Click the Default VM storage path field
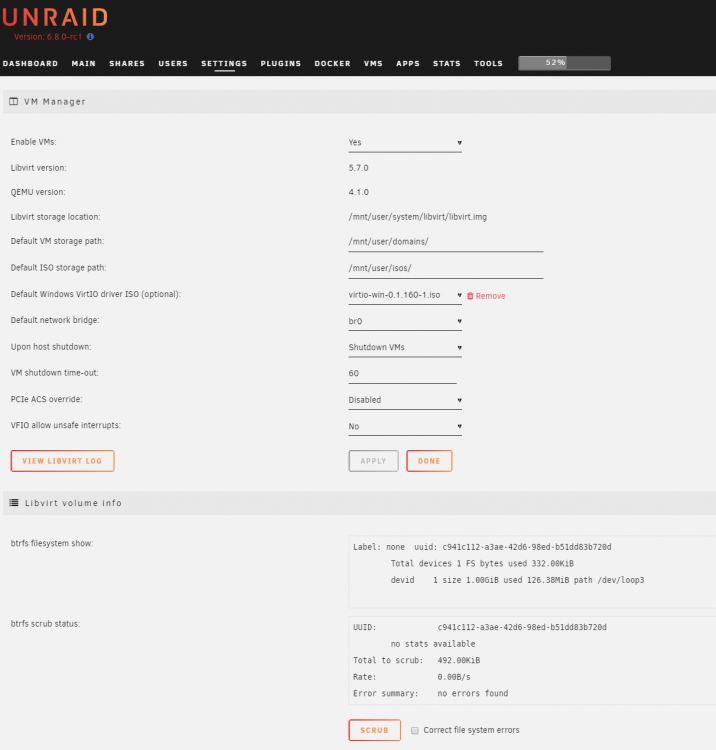 (x=446, y=242)
